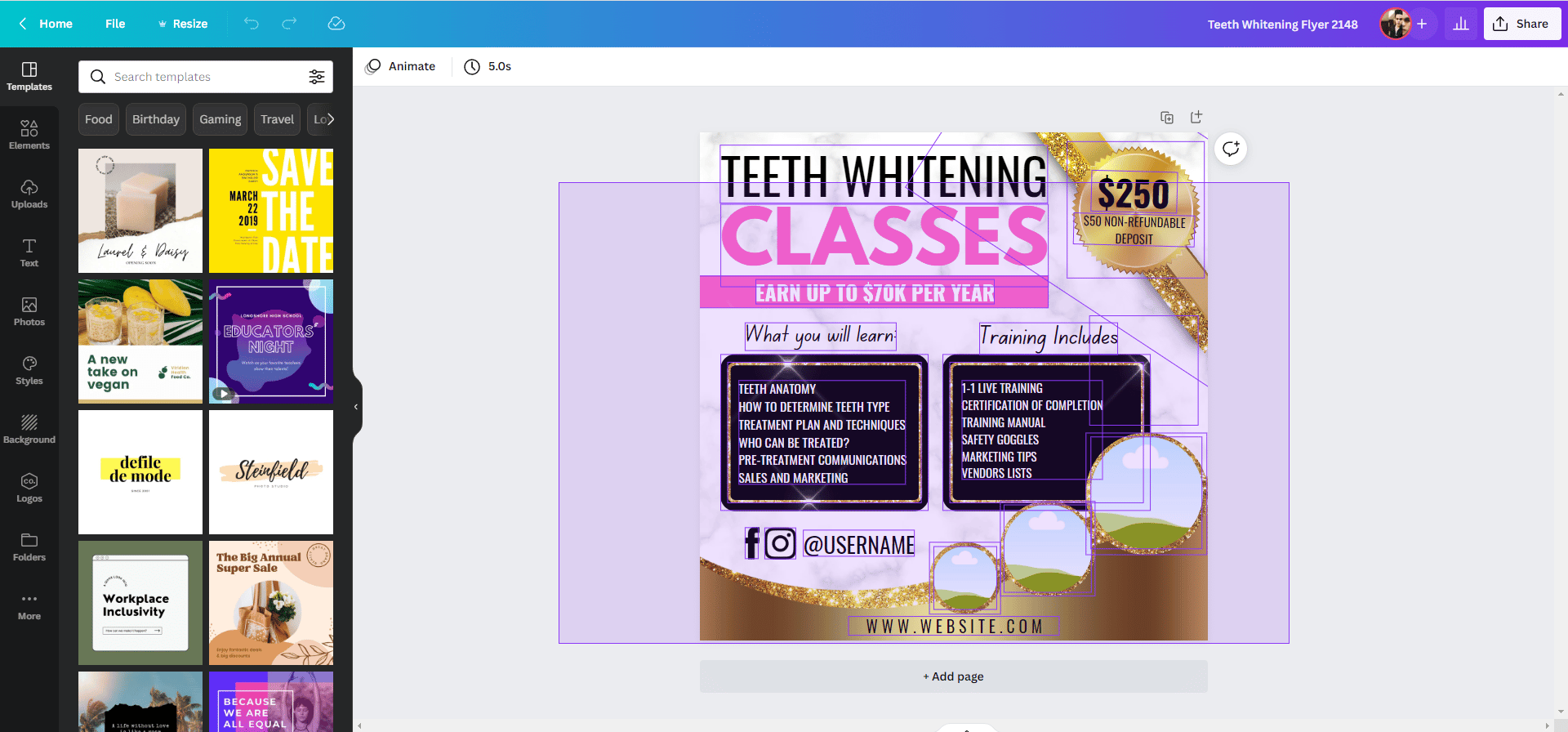The width and height of the screenshot is (1568, 732).
Task: Open the user profile avatar
Action: point(1396,24)
